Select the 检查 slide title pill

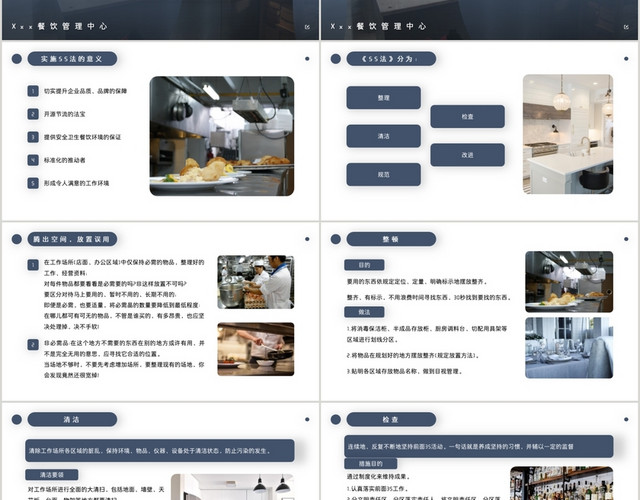[x=391, y=419]
